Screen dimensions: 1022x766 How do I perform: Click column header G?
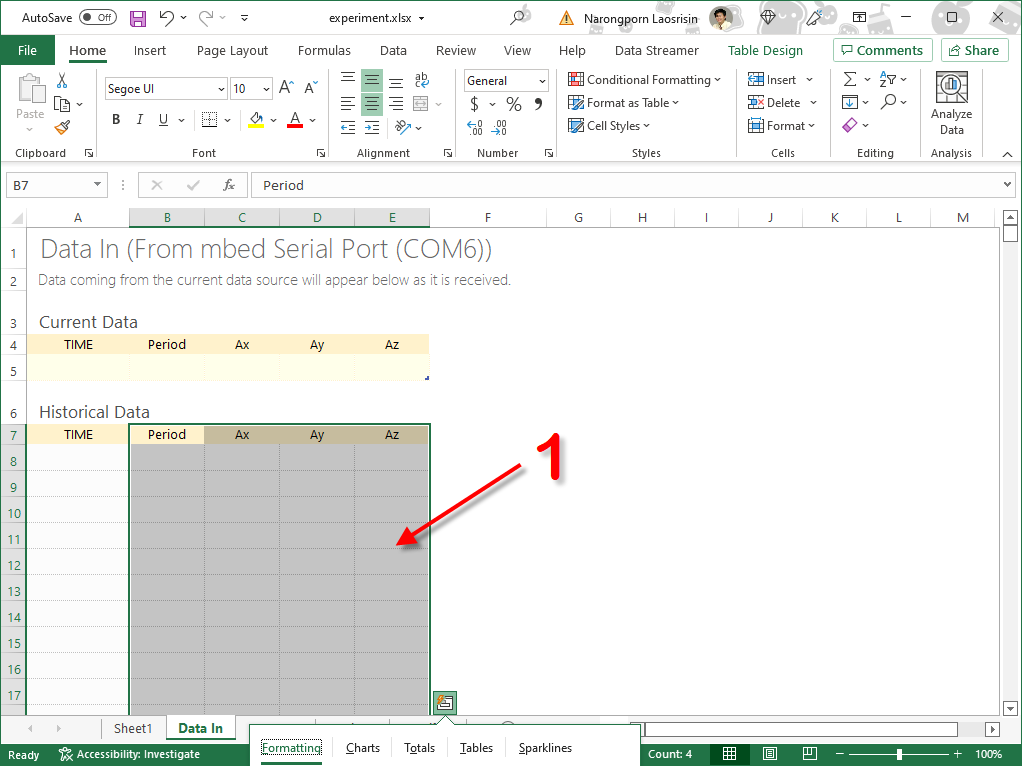(x=578, y=218)
